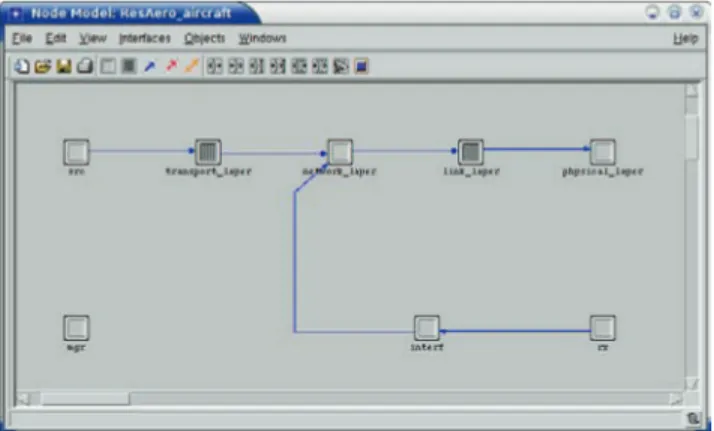
Task: Click the vertical scrollbar up arrow
Action: click(692, 91)
